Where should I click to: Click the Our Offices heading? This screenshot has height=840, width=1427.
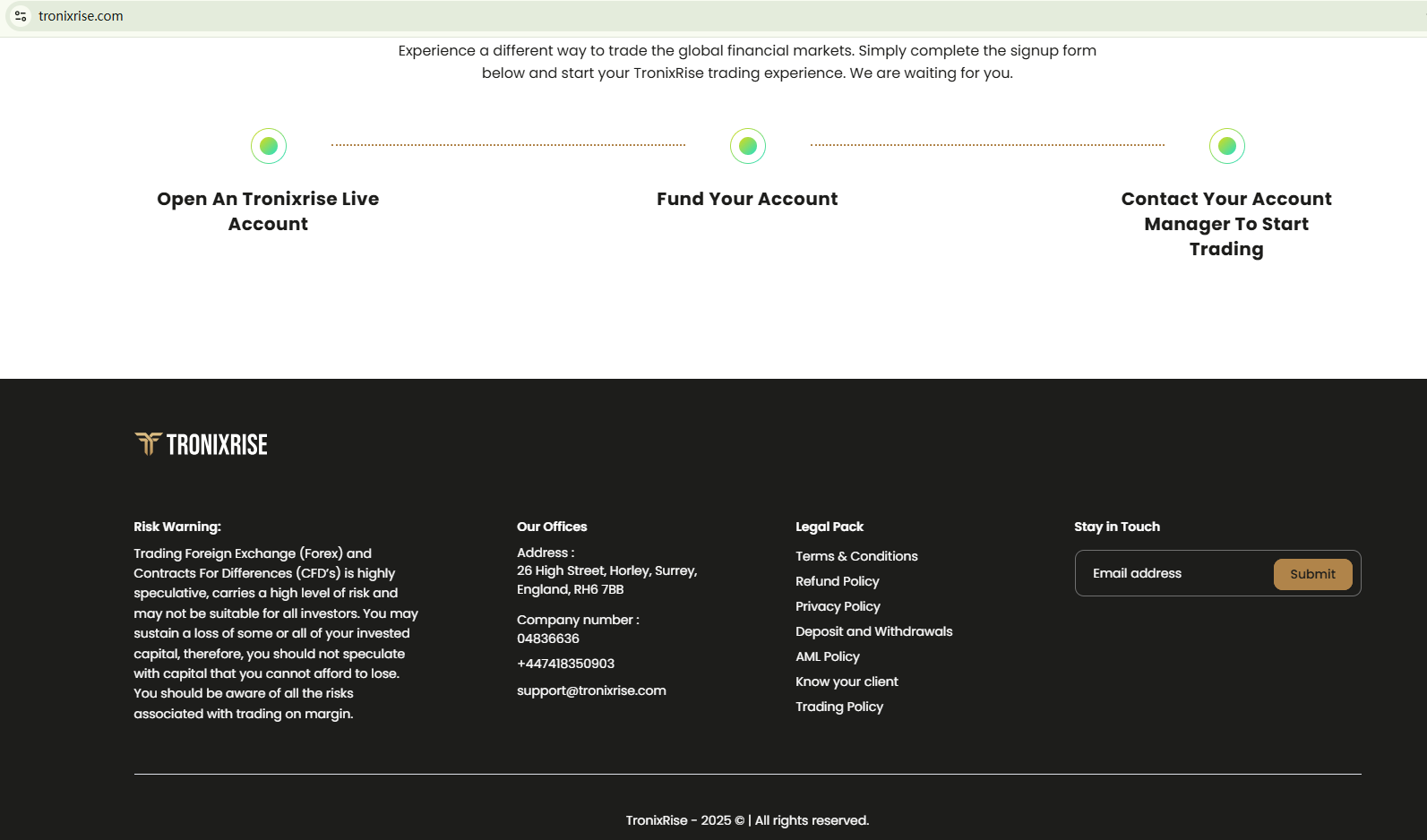click(552, 527)
